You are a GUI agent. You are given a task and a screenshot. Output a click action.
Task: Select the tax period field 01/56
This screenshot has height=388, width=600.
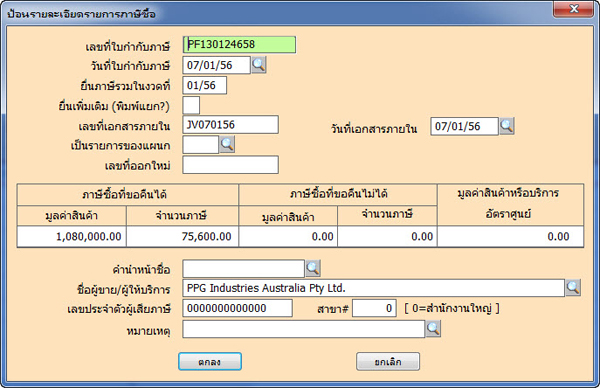[205, 85]
